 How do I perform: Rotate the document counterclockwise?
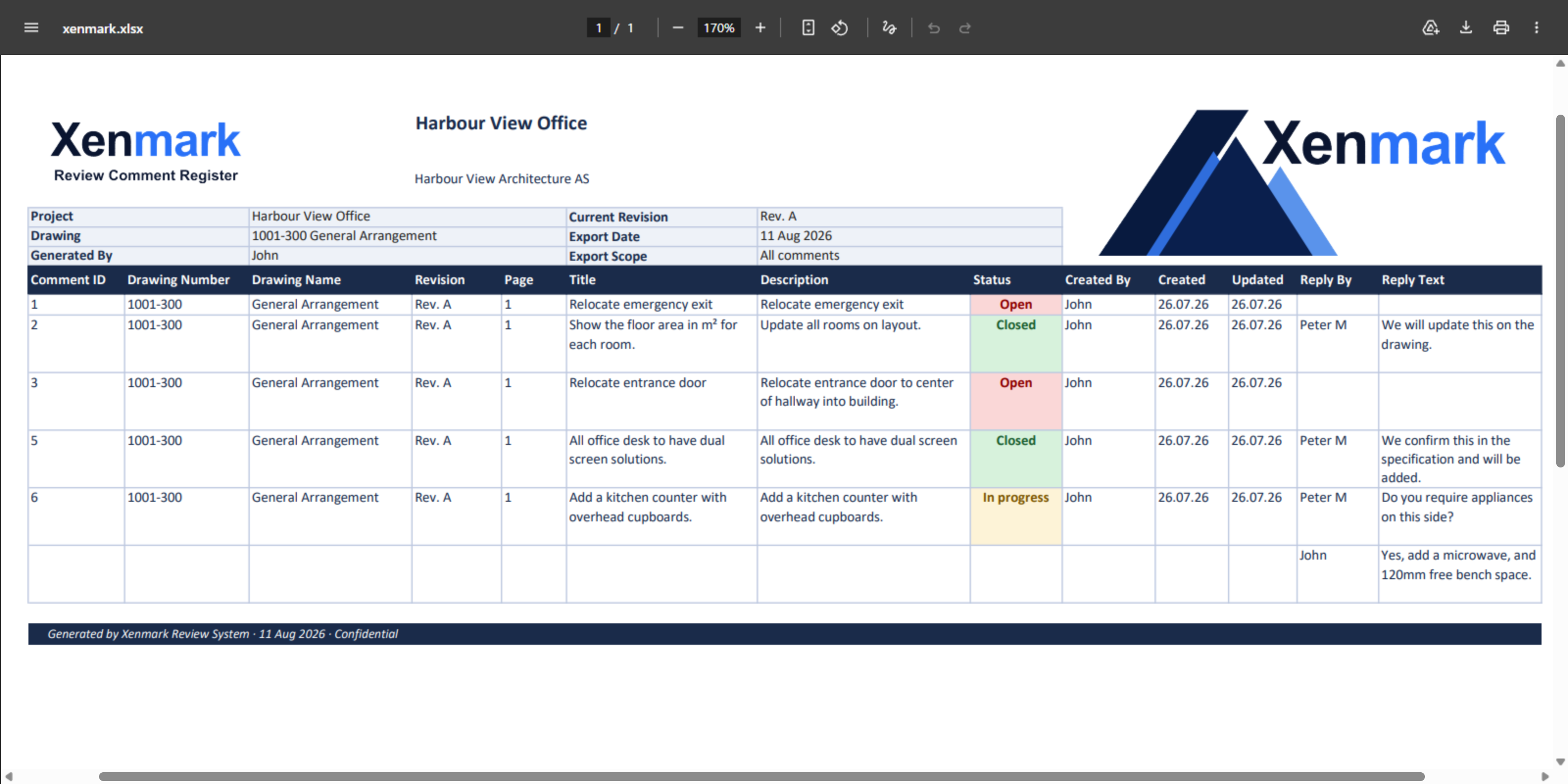839,28
